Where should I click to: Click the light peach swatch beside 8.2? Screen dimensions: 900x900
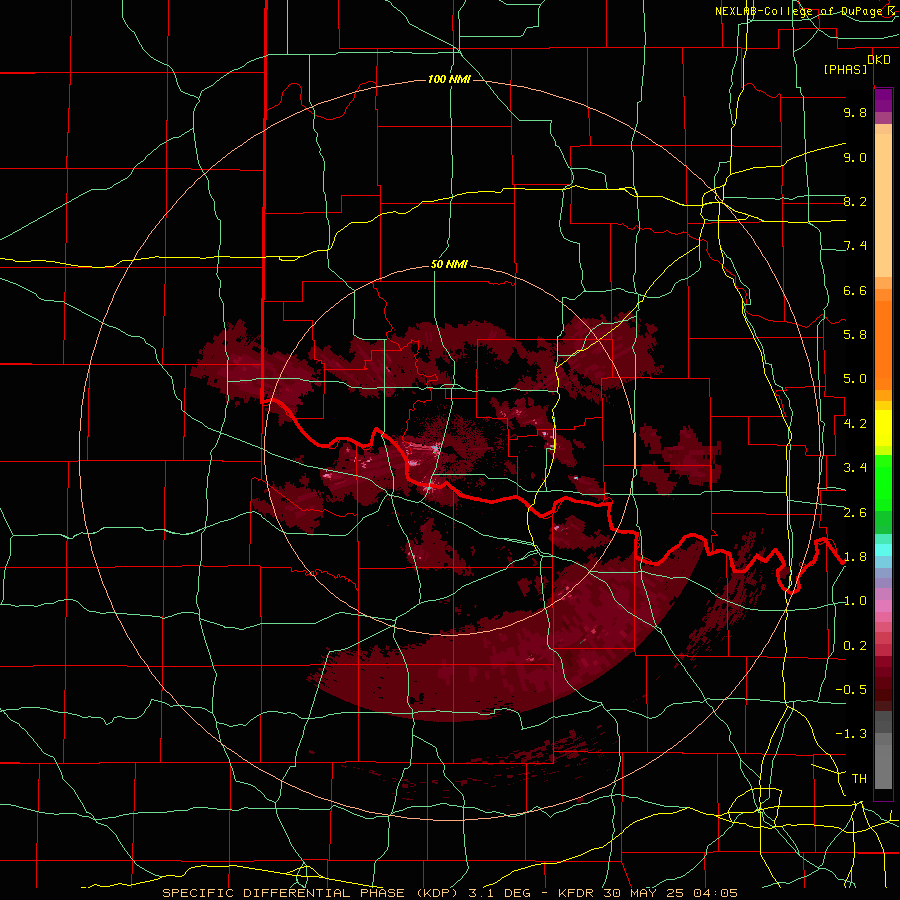tap(883, 205)
